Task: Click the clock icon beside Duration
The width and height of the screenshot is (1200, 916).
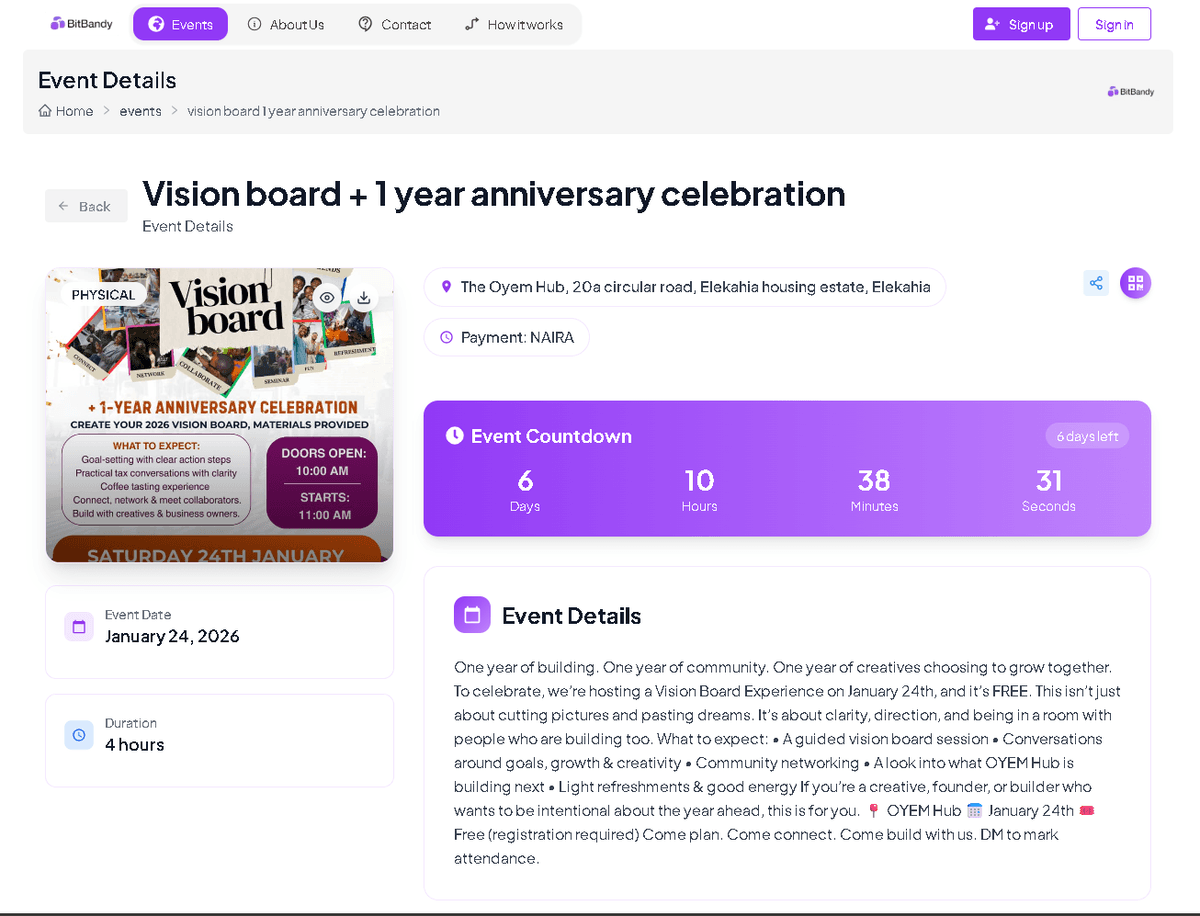Action: tap(78, 734)
